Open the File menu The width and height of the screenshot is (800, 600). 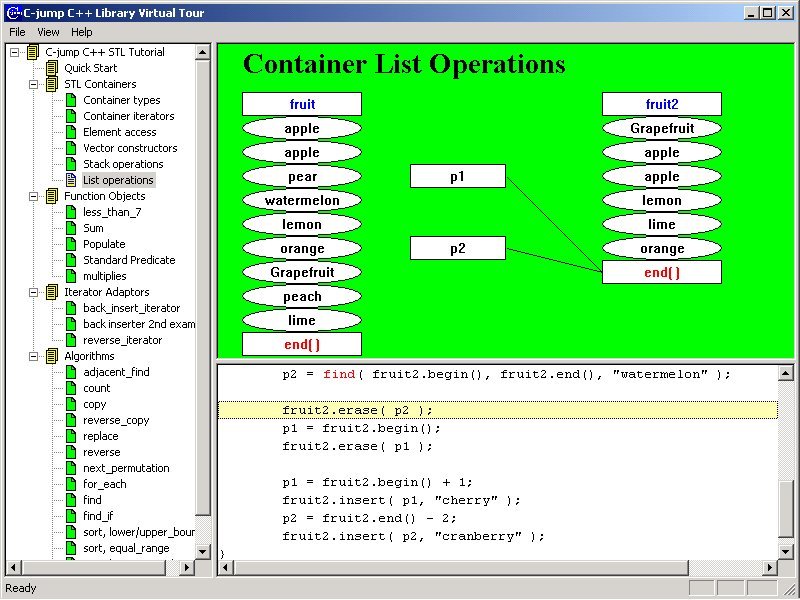point(17,32)
